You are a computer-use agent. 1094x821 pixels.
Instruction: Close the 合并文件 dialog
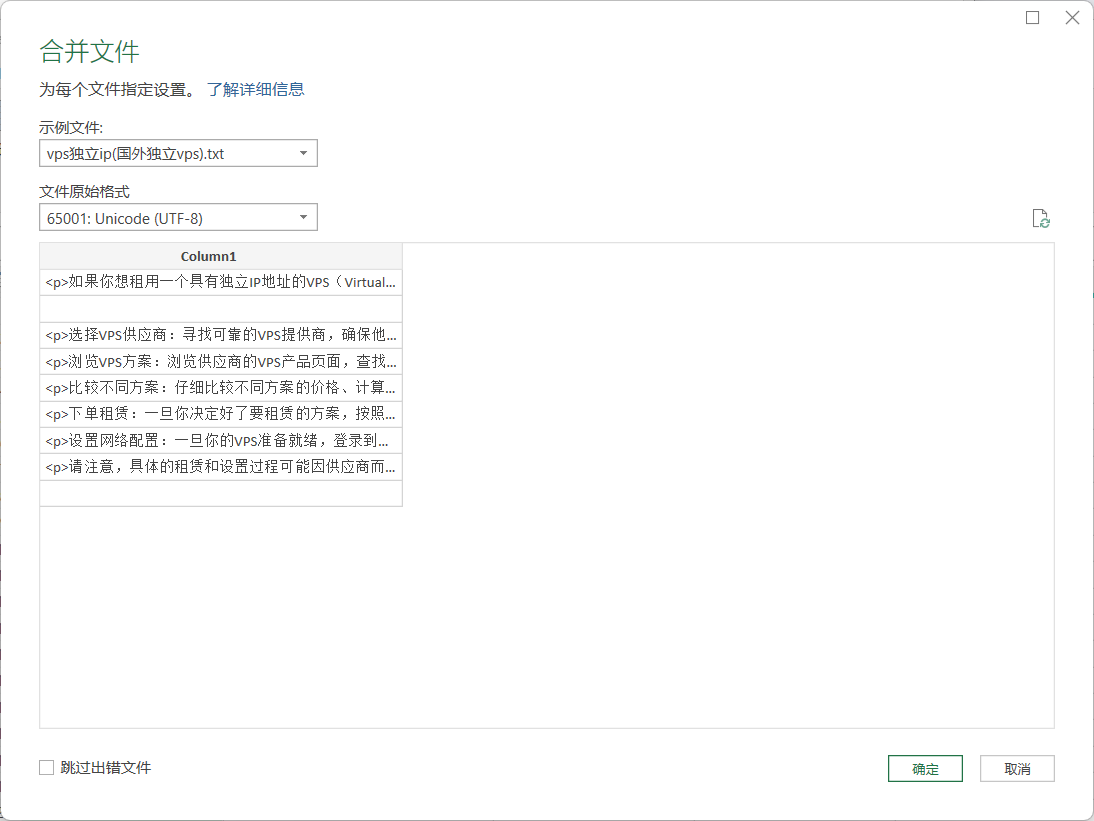pyautogui.click(x=1072, y=18)
